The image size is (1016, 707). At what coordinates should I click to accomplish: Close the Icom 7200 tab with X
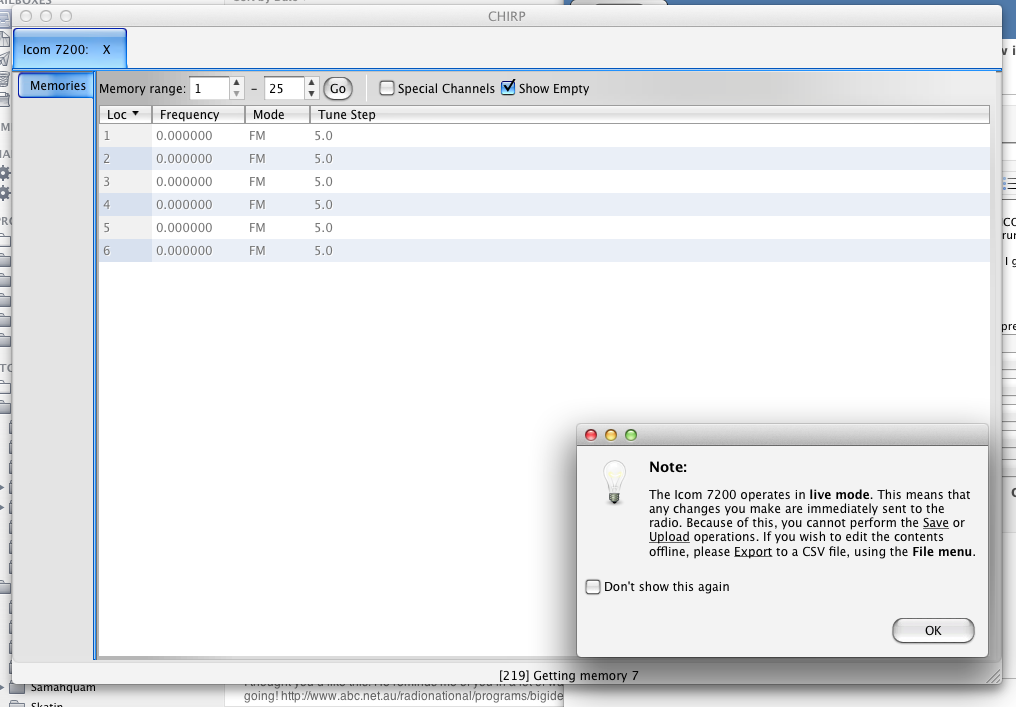(x=106, y=50)
